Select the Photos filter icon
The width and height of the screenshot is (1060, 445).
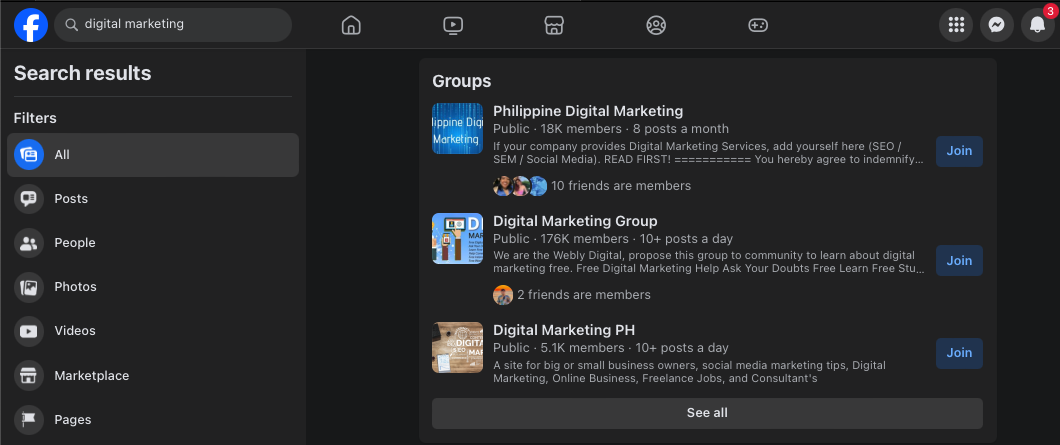tap(29, 287)
